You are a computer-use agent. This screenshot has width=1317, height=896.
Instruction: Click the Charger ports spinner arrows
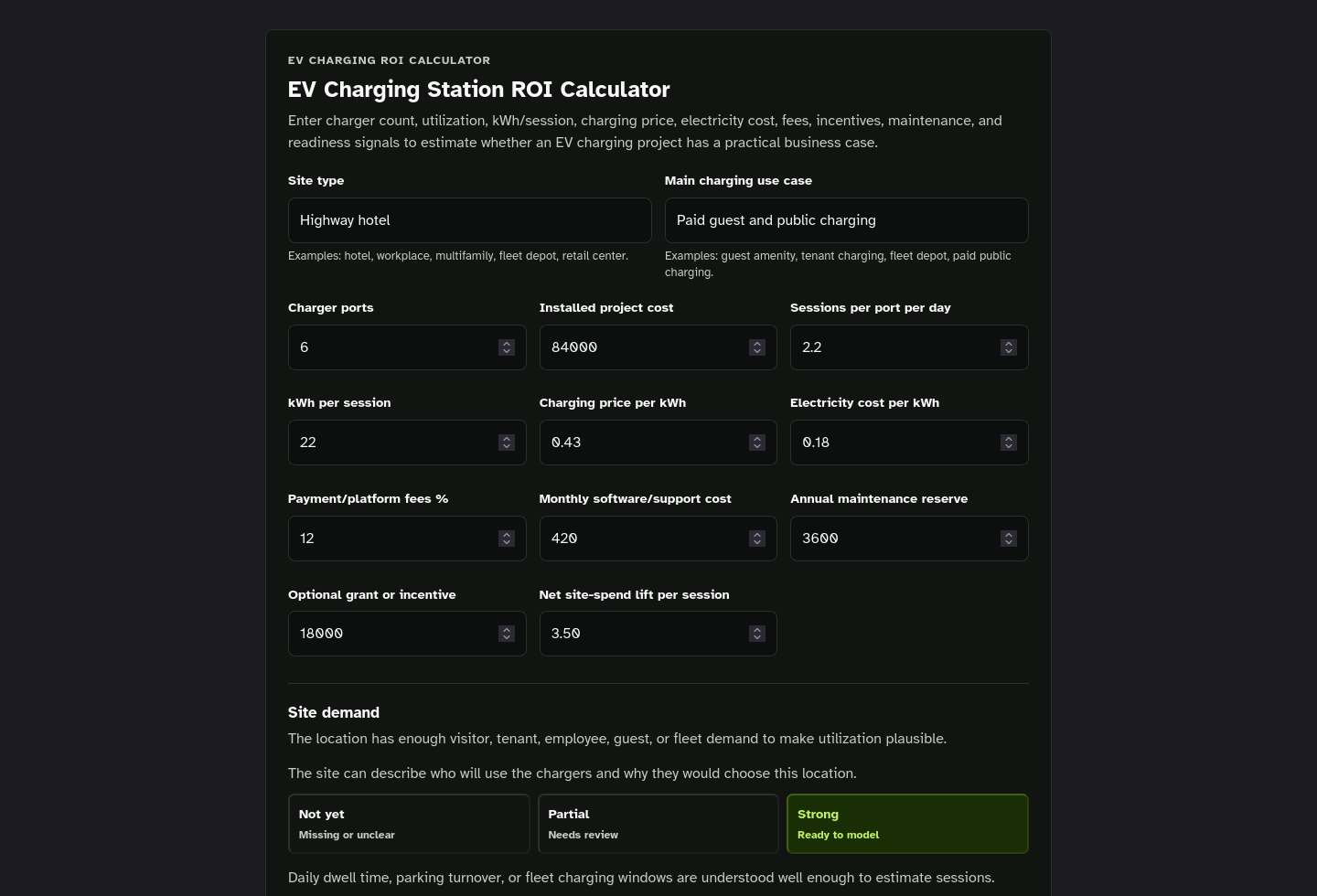point(507,347)
